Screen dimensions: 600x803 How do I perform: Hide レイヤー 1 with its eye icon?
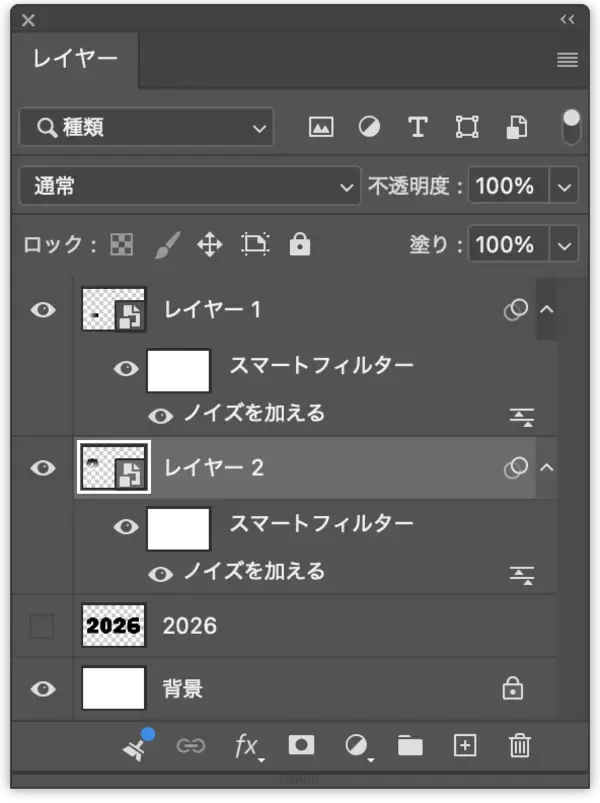coord(43,309)
